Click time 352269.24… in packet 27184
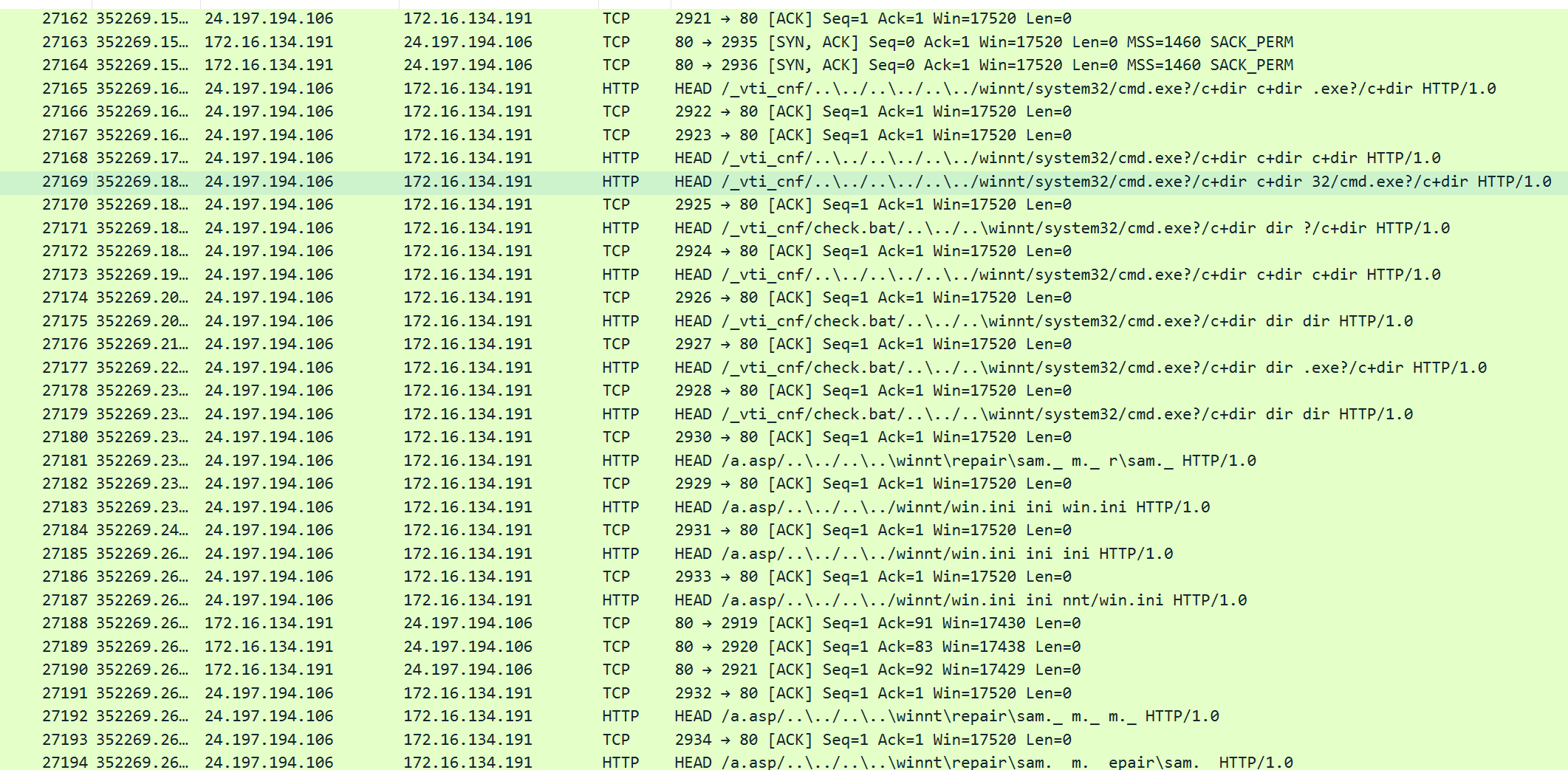1568x770 pixels. 143,530
